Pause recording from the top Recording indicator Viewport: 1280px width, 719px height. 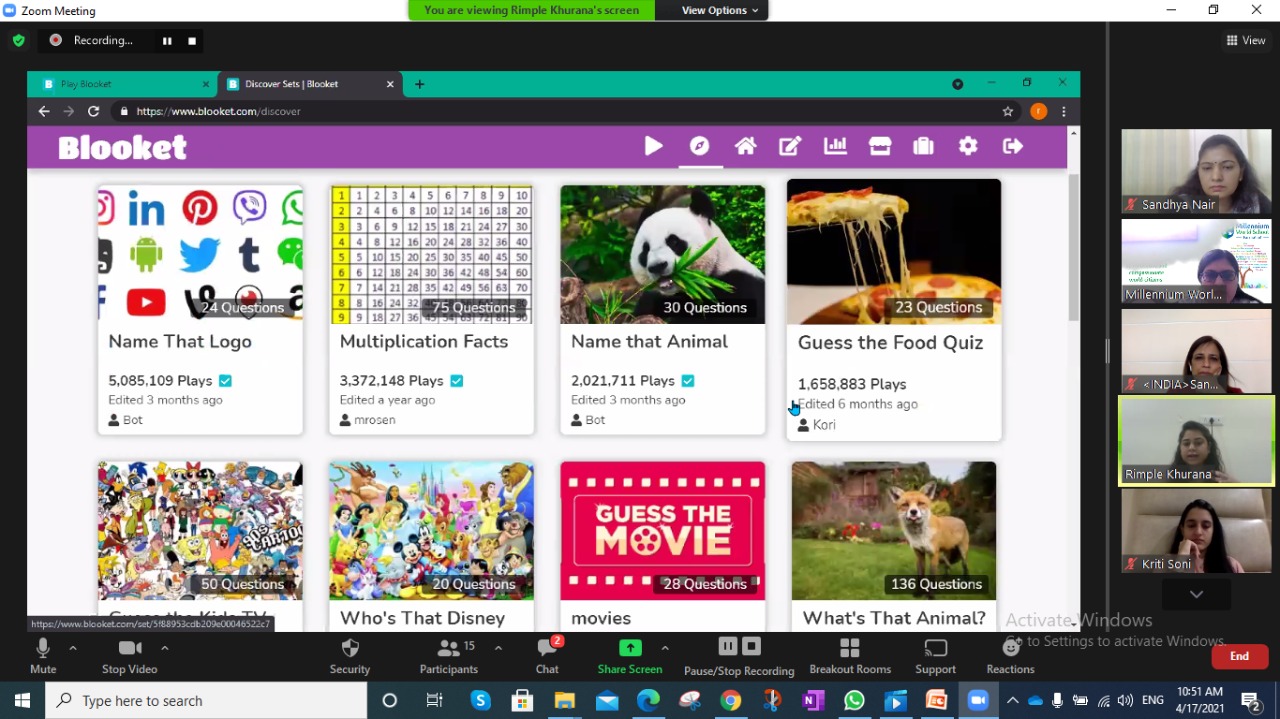pyautogui.click(x=167, y=41)
